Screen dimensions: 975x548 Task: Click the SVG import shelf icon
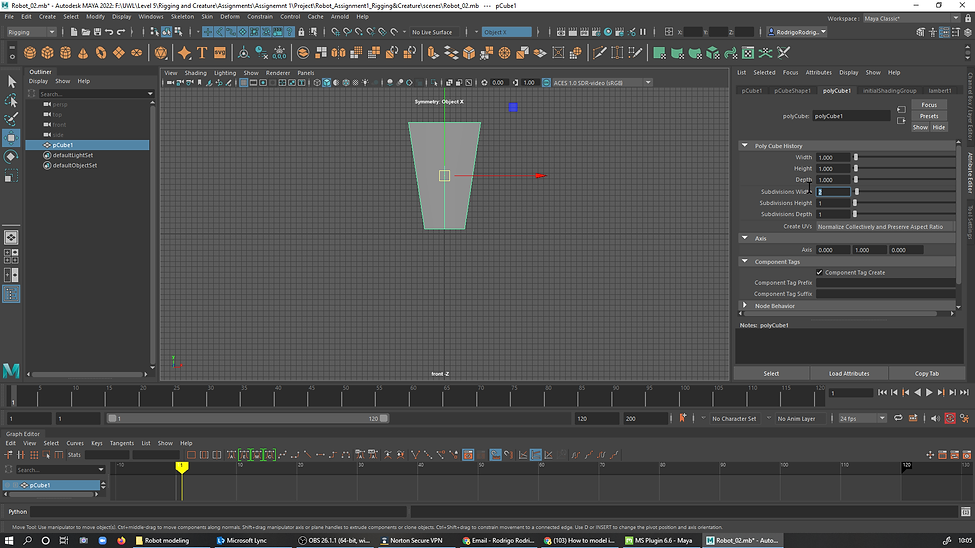click(x=220, y=53)
